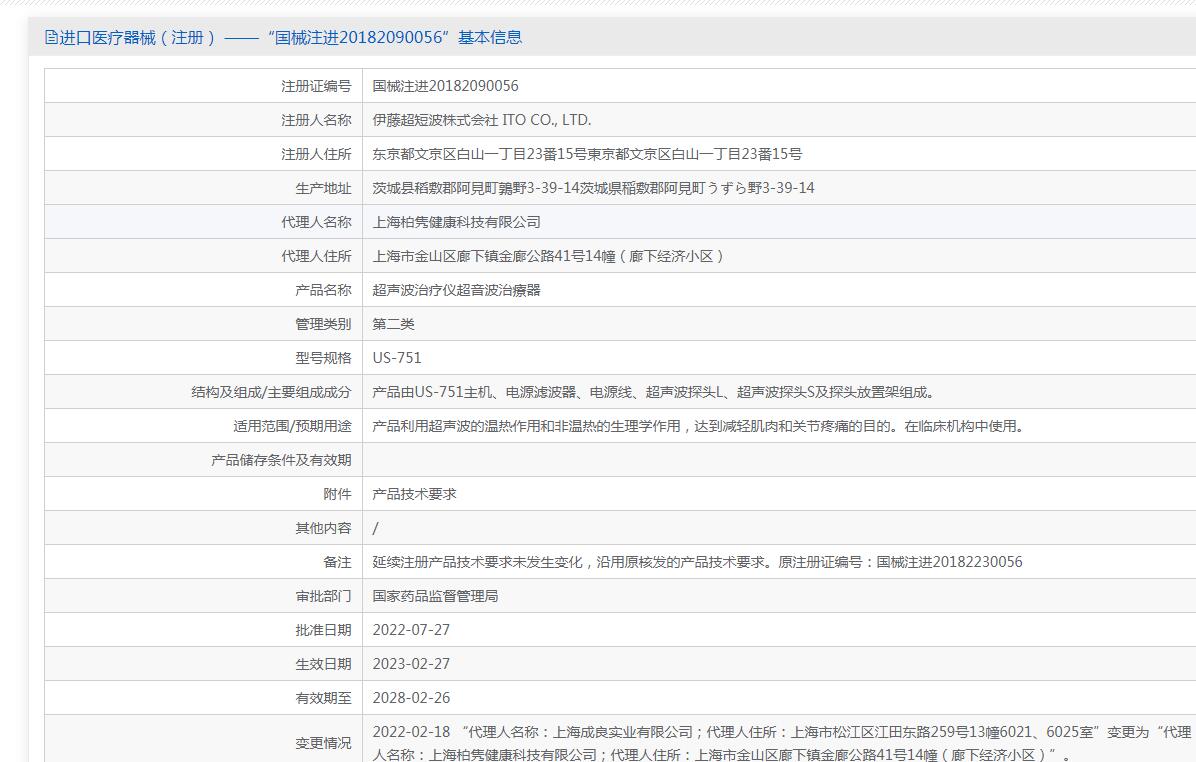This screenshot has width=1196, height=762.
Task: Click the header title 进口医疗器械(注册)基本信息
Action: pyautogui.click(x=291, y=37)
